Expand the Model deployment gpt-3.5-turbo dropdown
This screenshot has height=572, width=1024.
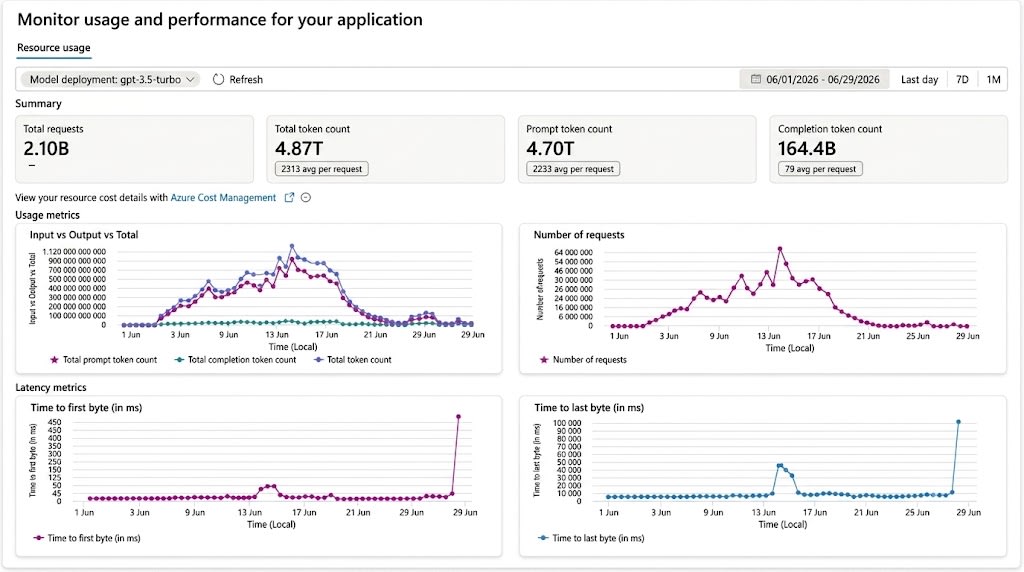[x=110, y=79]
